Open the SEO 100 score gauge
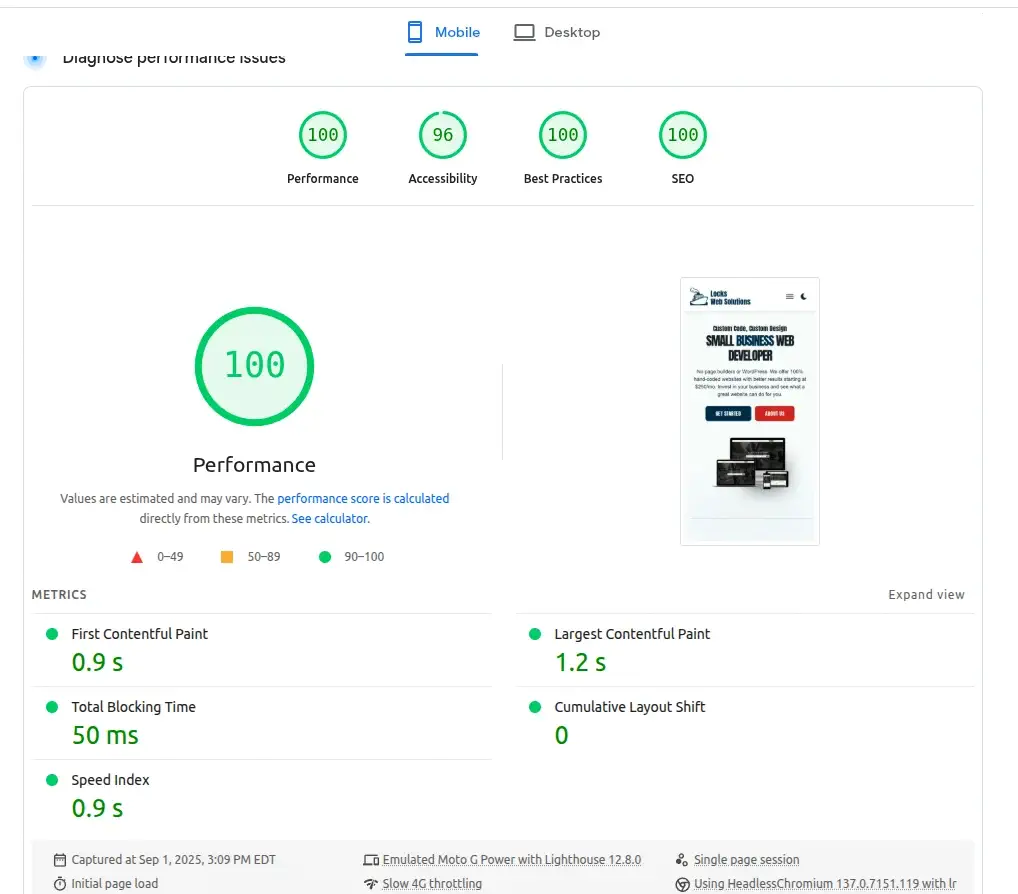Viewport: 1018px width, 894px height. point(682,135)
